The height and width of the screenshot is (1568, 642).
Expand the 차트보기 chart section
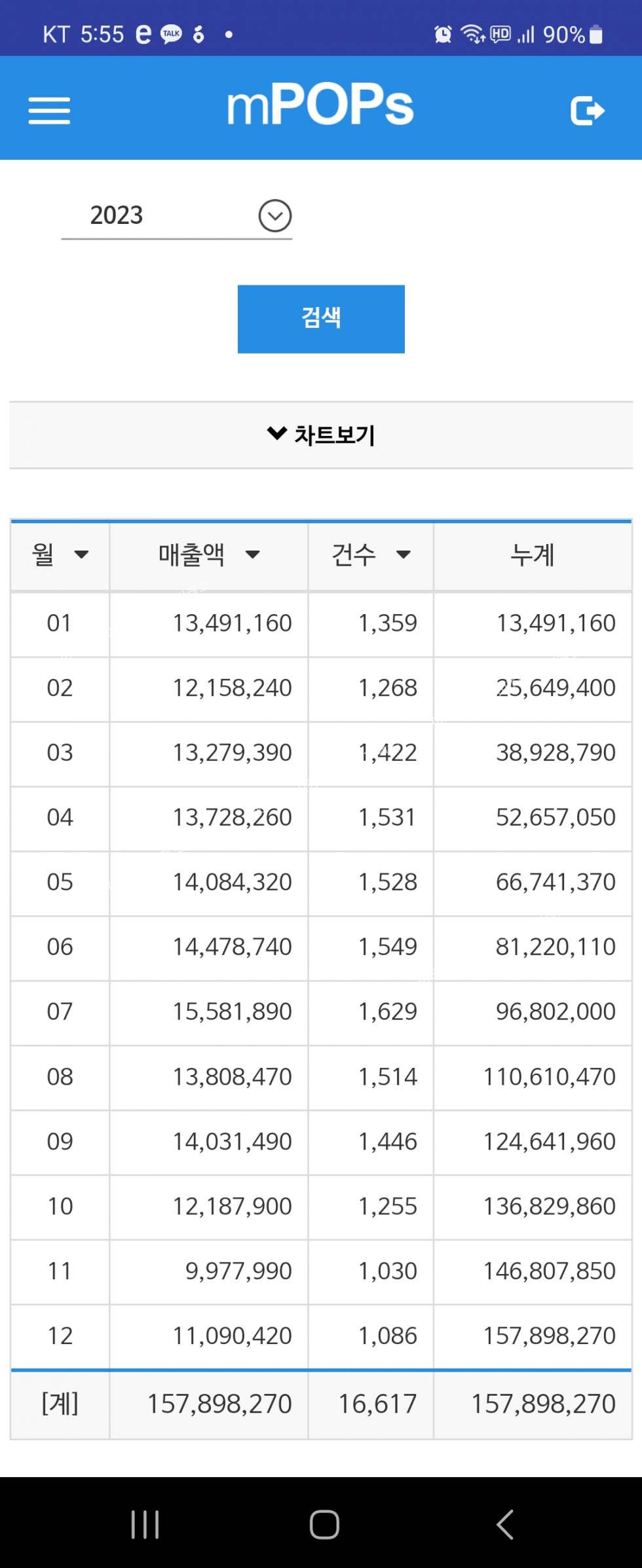point(321,435)
